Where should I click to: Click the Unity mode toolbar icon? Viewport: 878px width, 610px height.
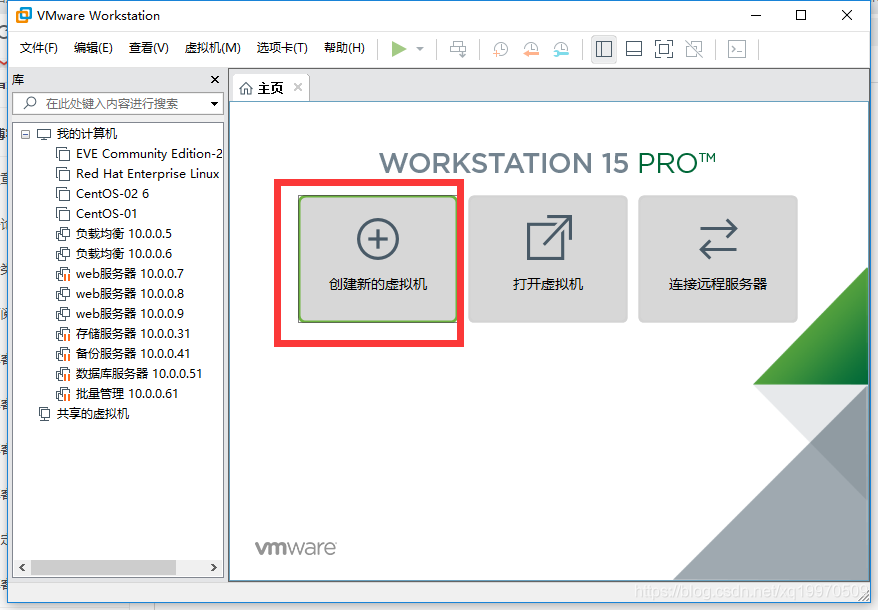pos(694,49)
